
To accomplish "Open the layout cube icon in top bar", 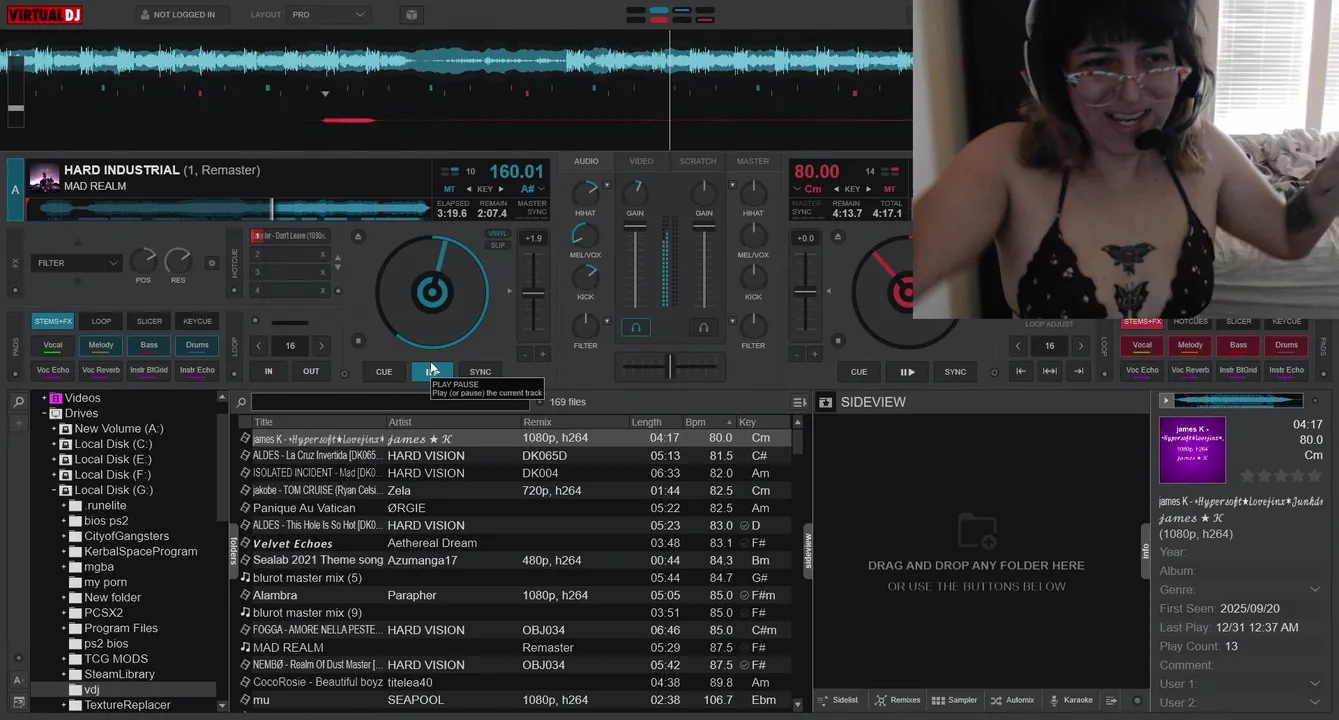I will 411,15.
